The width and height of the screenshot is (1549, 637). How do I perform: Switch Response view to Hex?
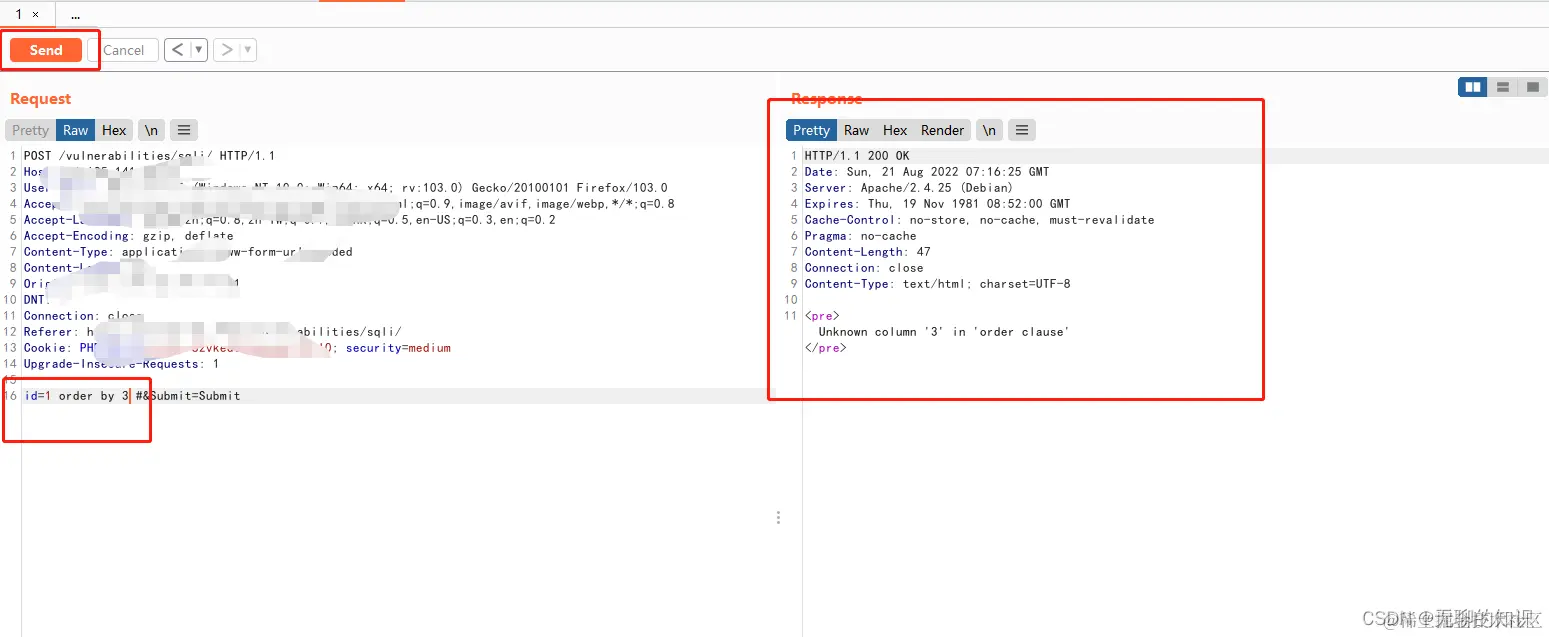pos(895,130)
